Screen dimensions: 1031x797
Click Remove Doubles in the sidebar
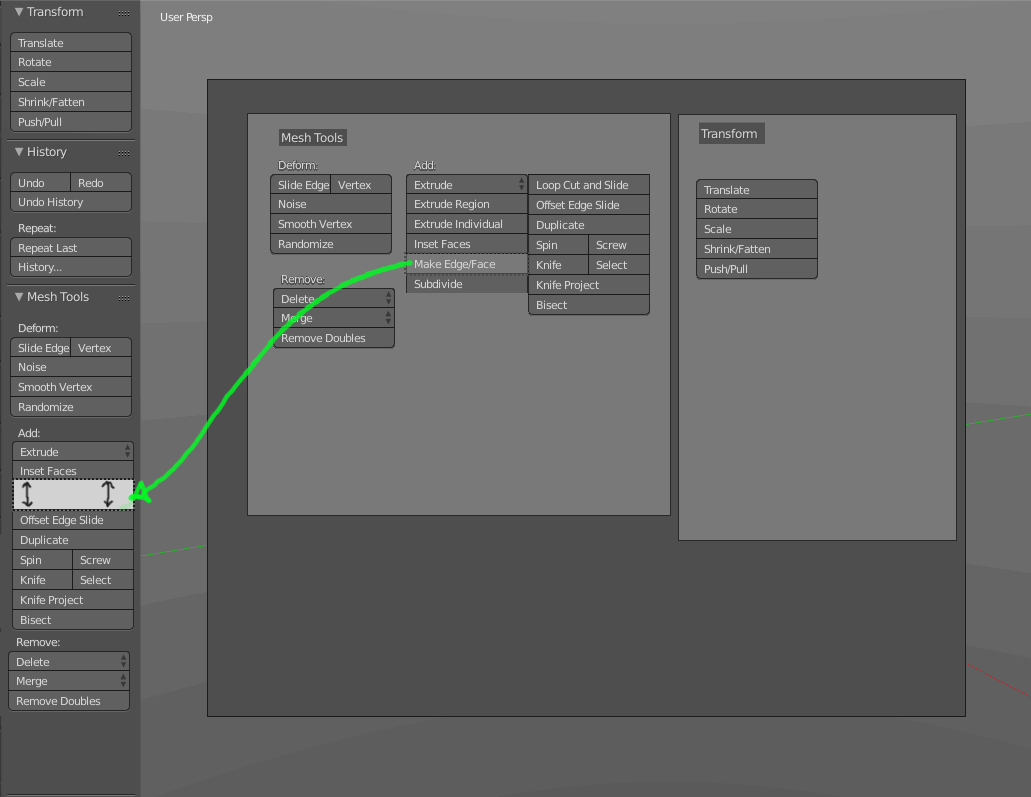[69, 701]
